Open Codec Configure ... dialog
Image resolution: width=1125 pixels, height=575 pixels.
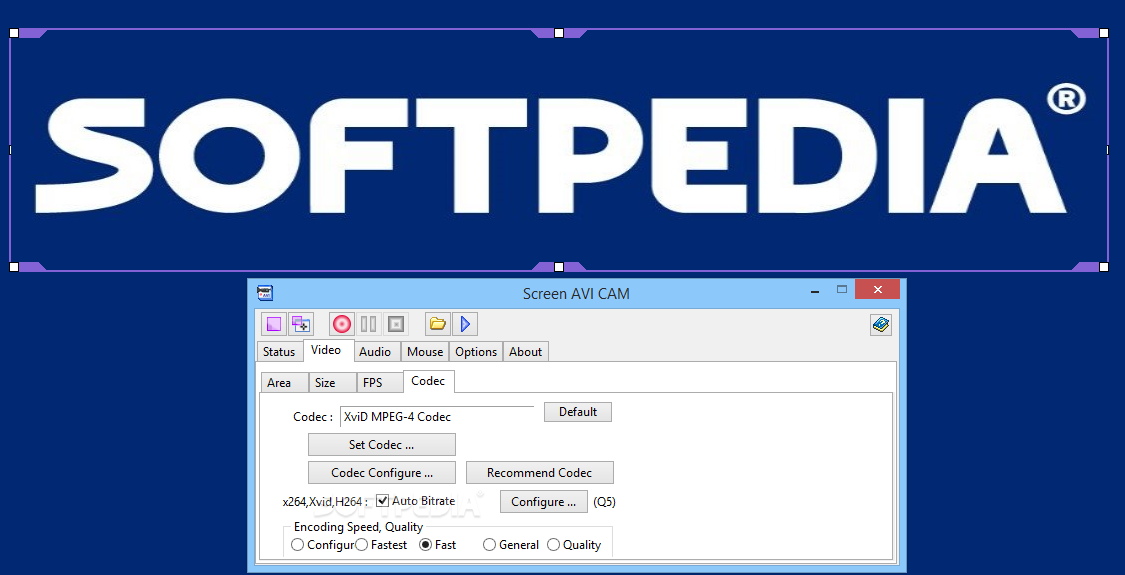pos(382,472)
